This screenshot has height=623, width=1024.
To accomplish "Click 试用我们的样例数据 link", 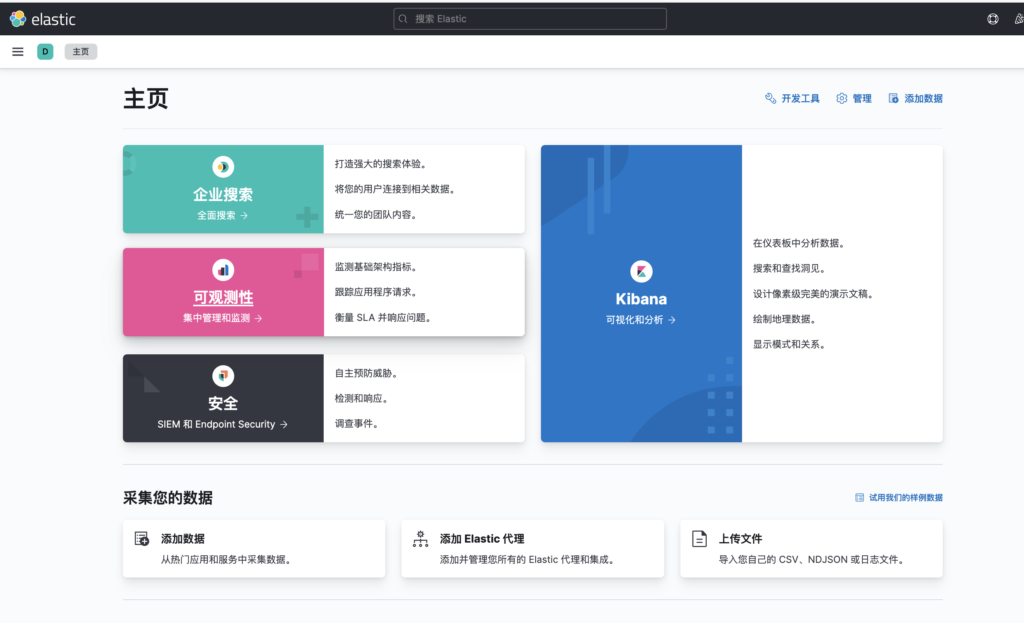I will click(905, 498).
